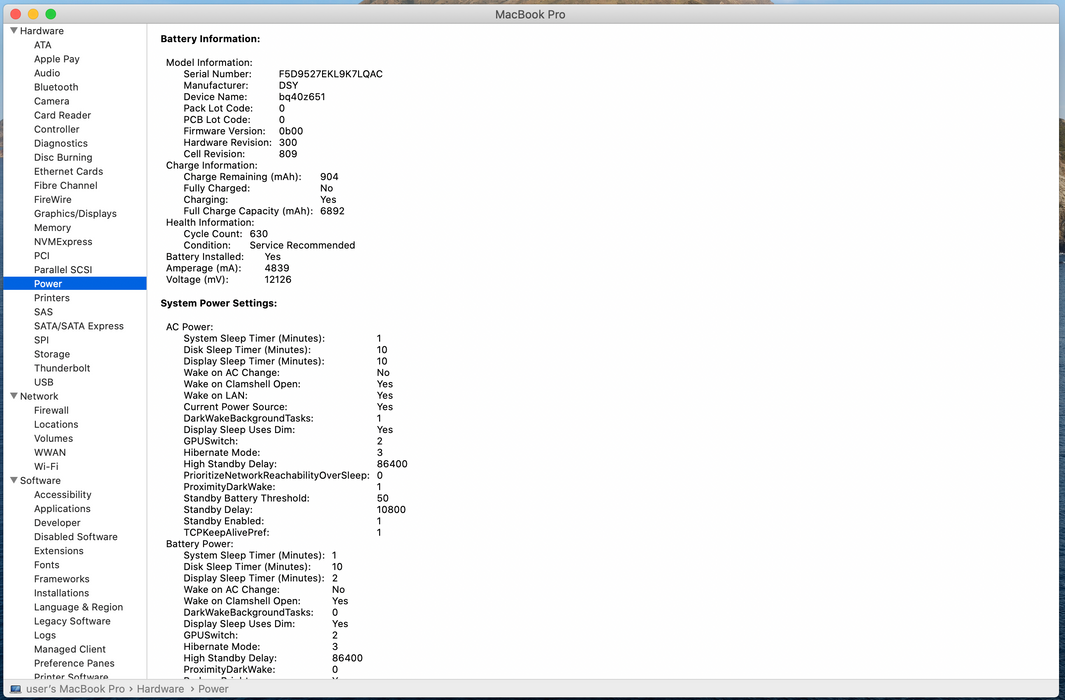The image size is (1065, 700).
Task: Select Applications under Software
Action: 62,509
